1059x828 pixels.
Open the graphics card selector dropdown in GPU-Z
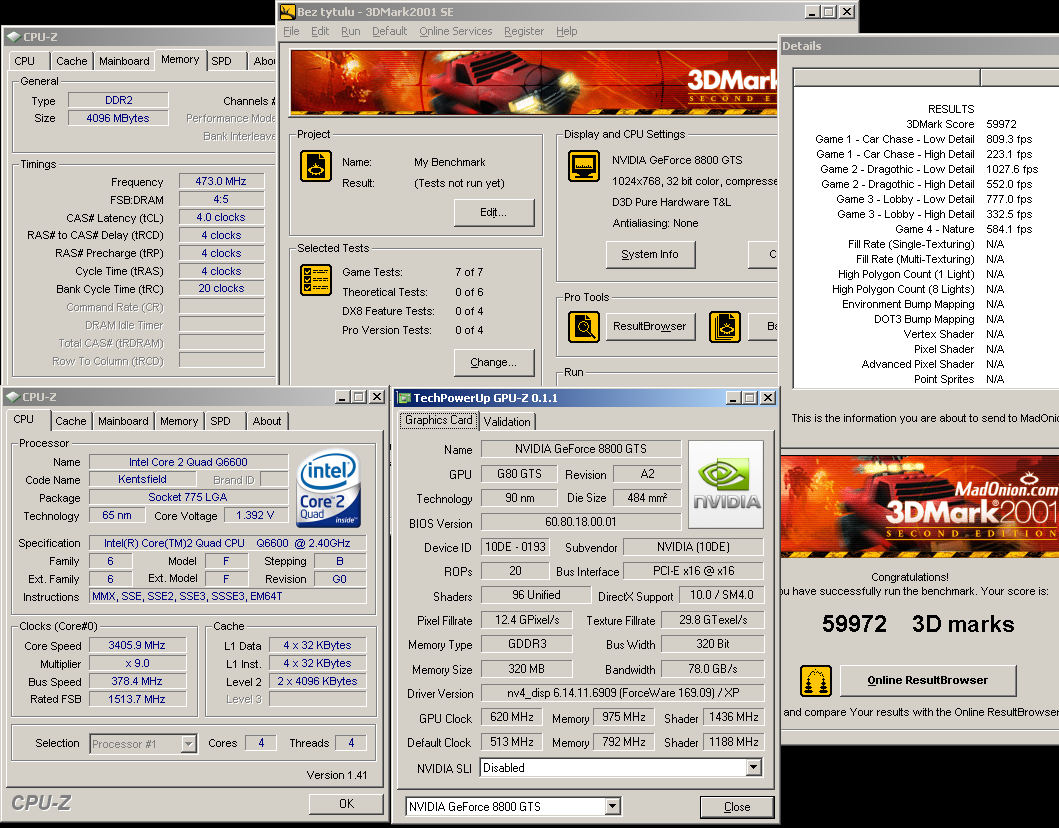612,806
